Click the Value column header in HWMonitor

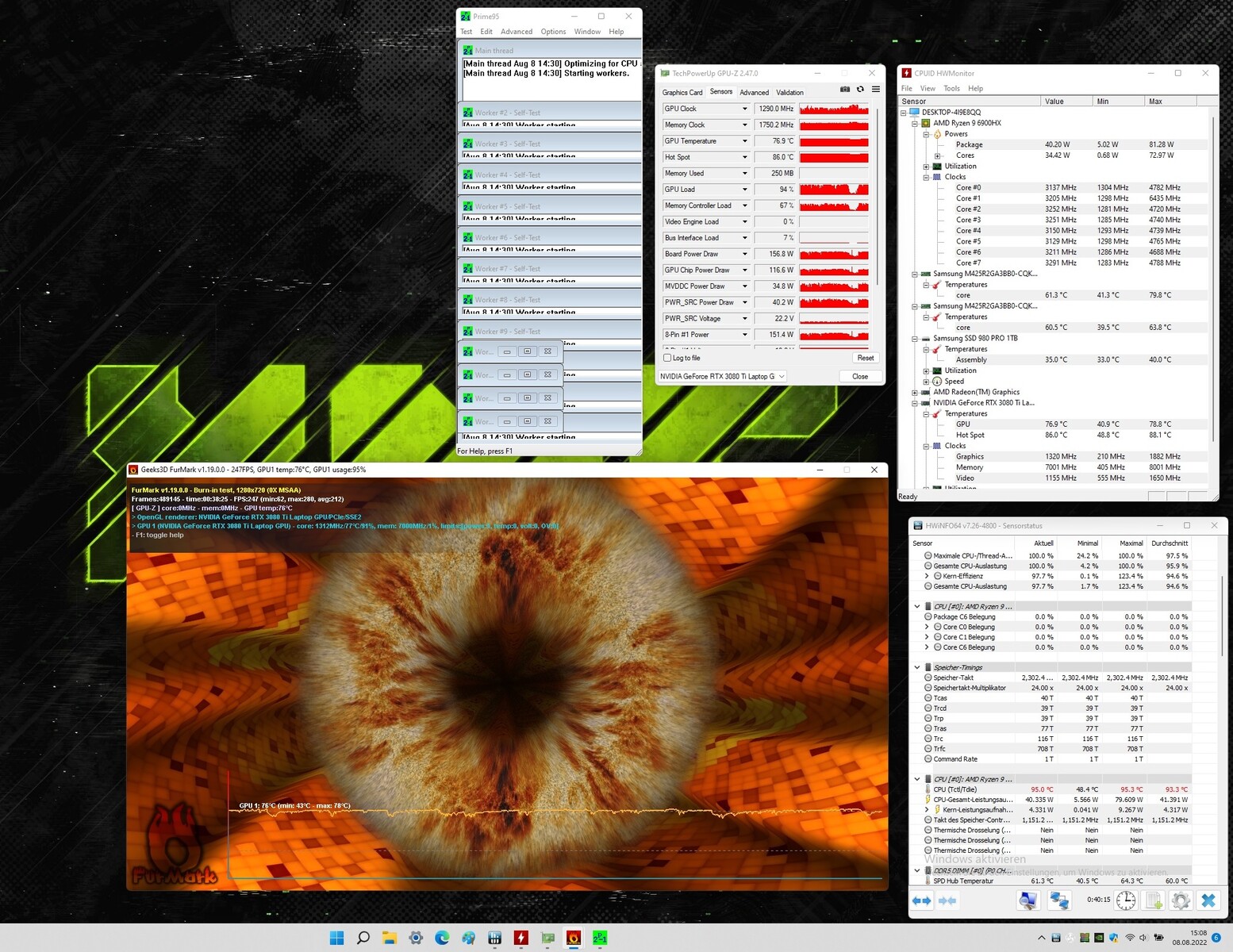(1066, 102)
